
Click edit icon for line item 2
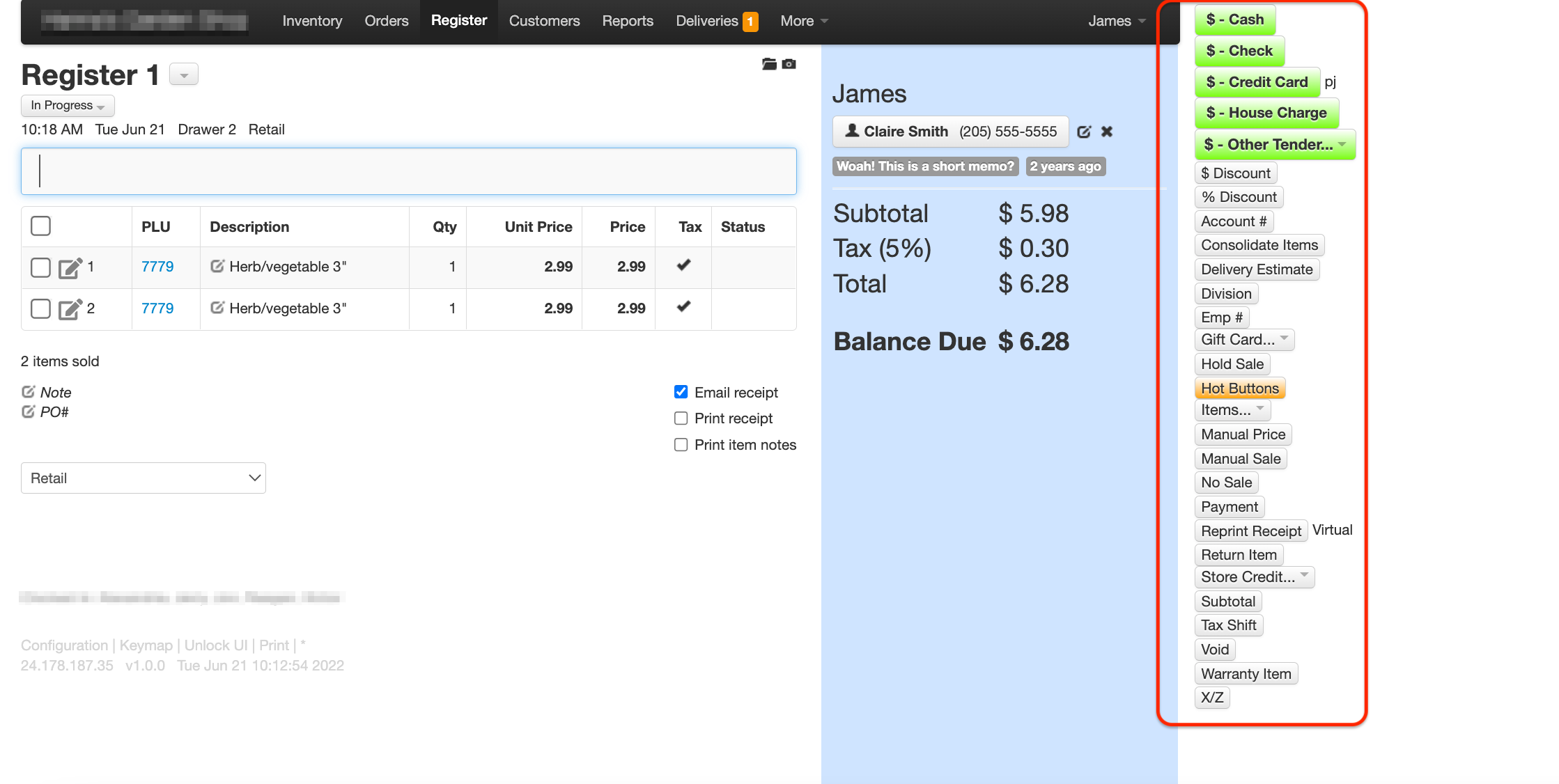70,309
